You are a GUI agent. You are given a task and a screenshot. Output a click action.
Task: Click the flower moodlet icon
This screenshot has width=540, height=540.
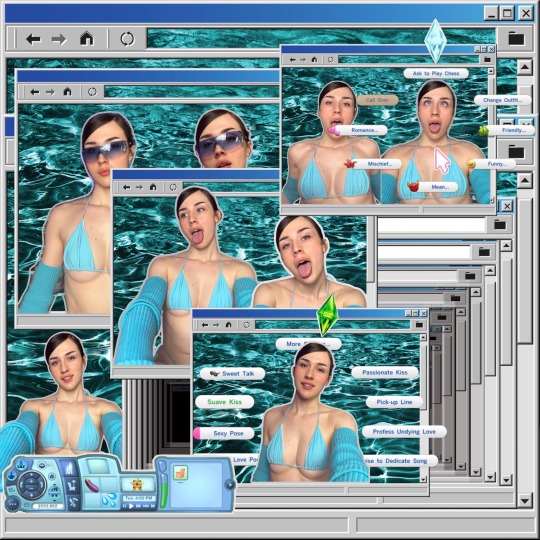coord(137,485)
